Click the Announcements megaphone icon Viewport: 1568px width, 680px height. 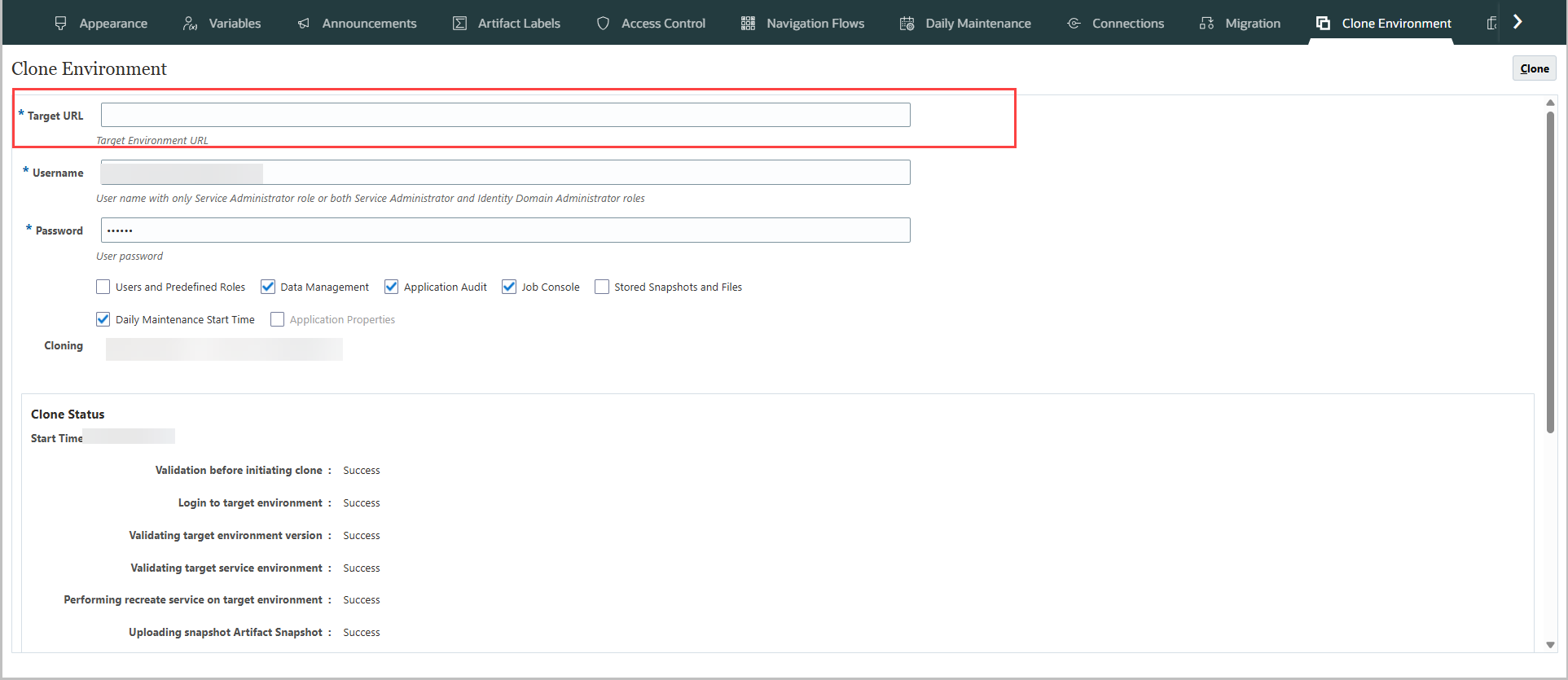coord(304,24)
